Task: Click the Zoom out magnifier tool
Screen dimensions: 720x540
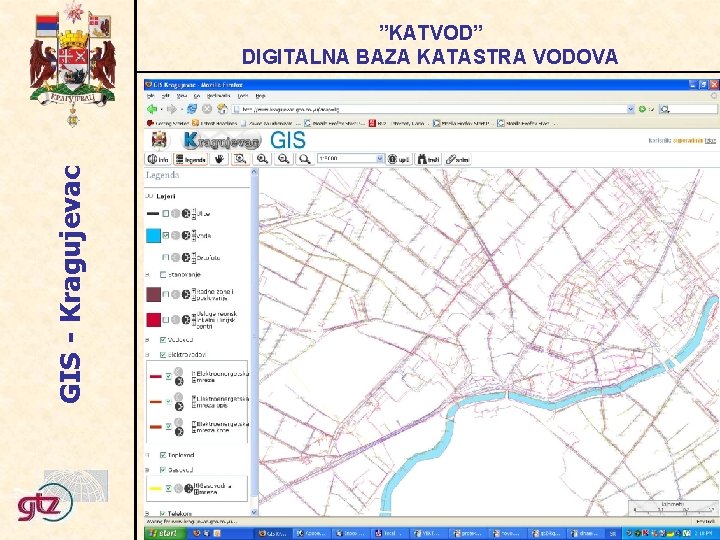Action: point(283,159)
